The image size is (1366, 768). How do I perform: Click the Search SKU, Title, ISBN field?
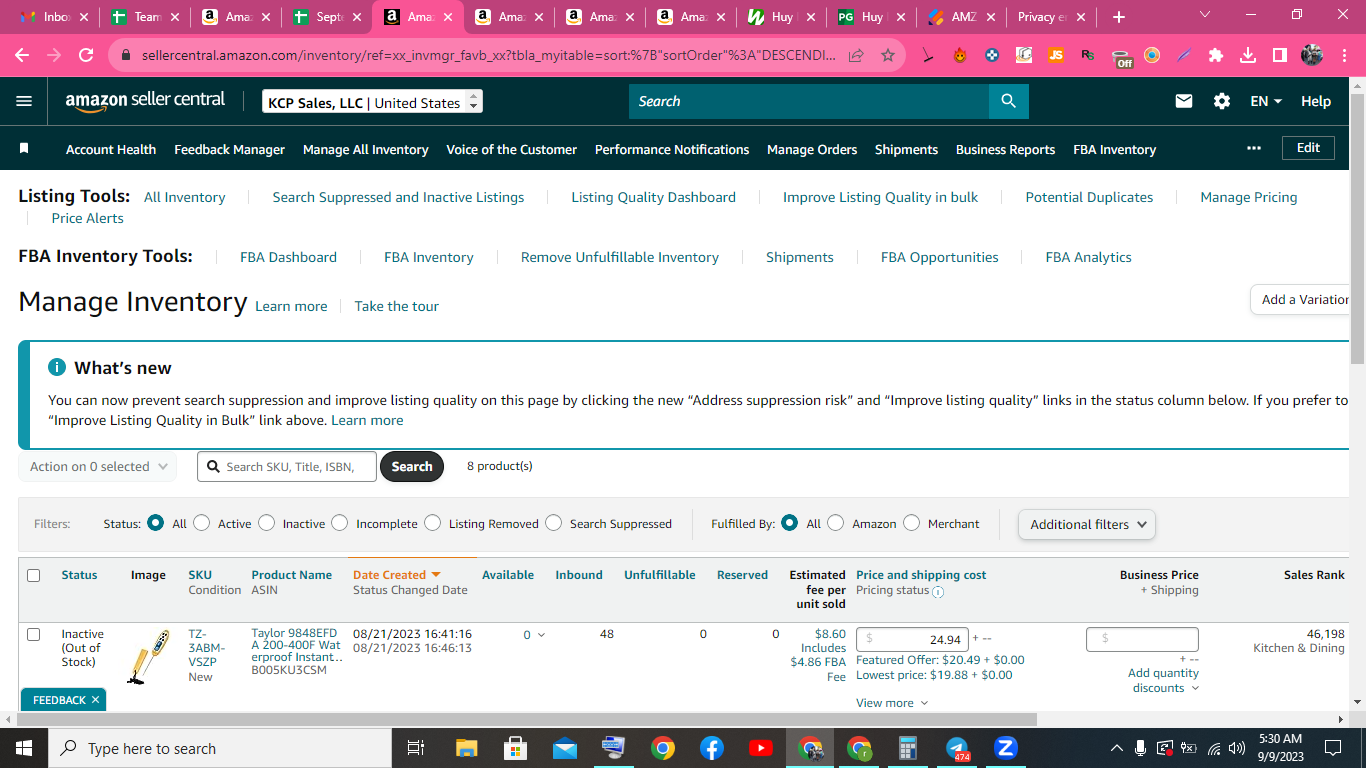tap(287, 466)
